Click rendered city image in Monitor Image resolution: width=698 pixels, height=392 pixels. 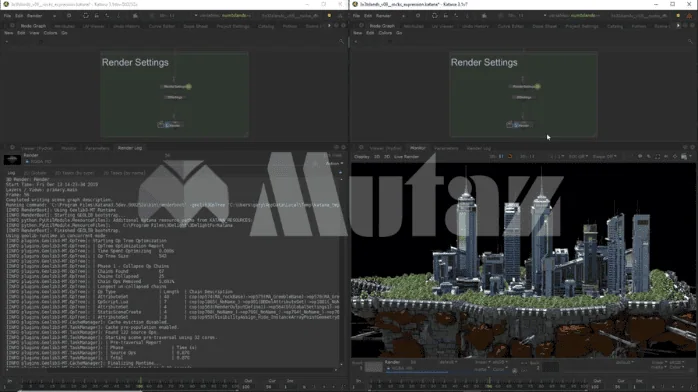pos(524,260)
